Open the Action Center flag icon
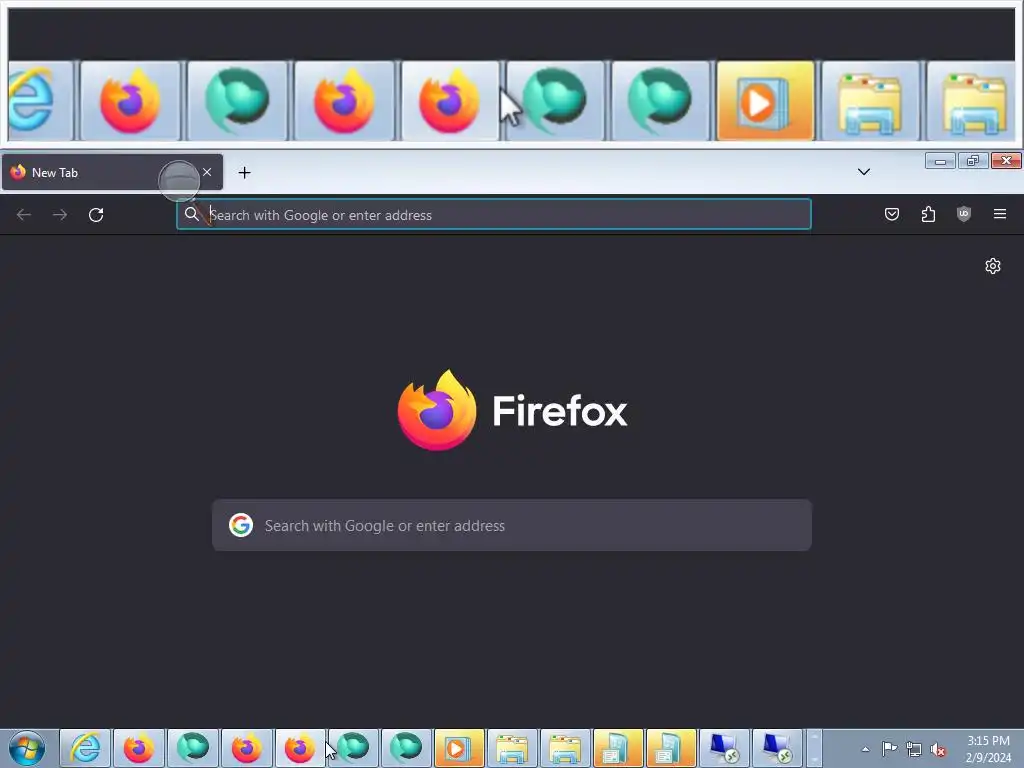Viewport: 1024px width, 768px height. (889, 750)
